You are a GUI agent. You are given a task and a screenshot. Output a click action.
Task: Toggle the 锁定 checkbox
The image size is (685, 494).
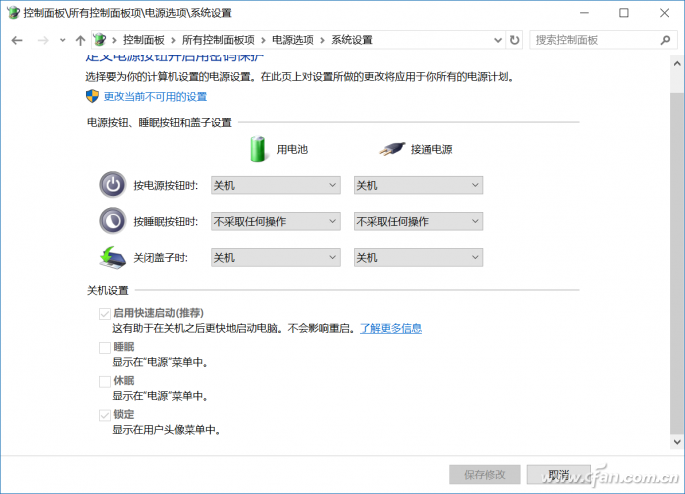(x=104, y=415)
